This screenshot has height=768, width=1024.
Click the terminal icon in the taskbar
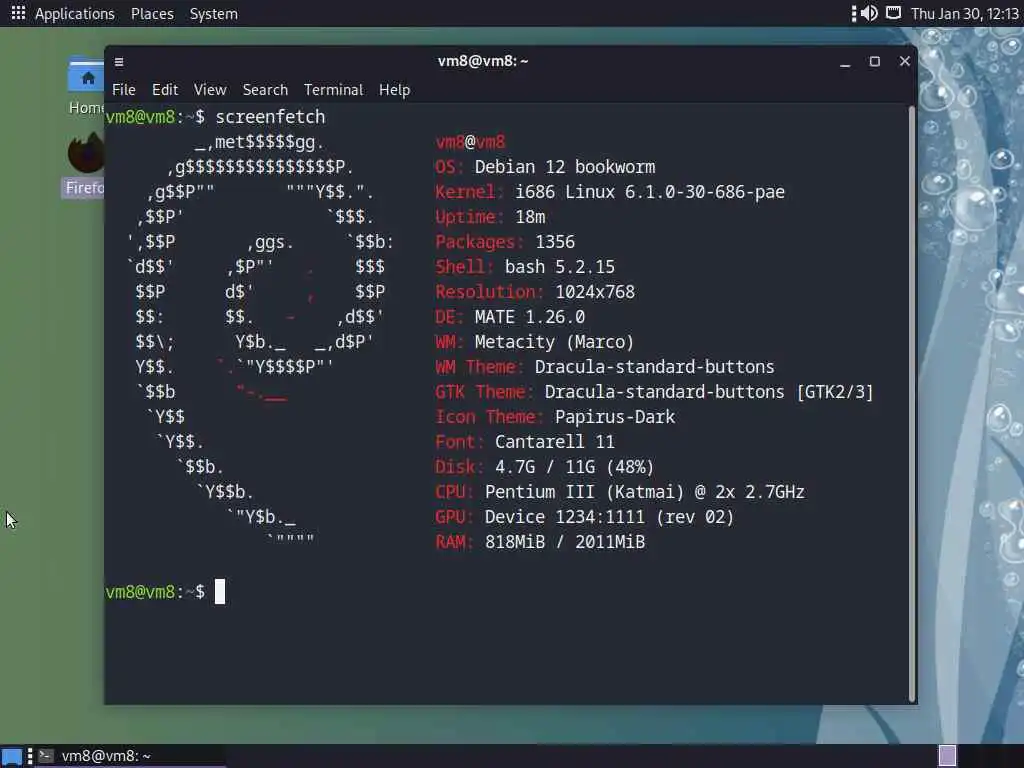46,756
